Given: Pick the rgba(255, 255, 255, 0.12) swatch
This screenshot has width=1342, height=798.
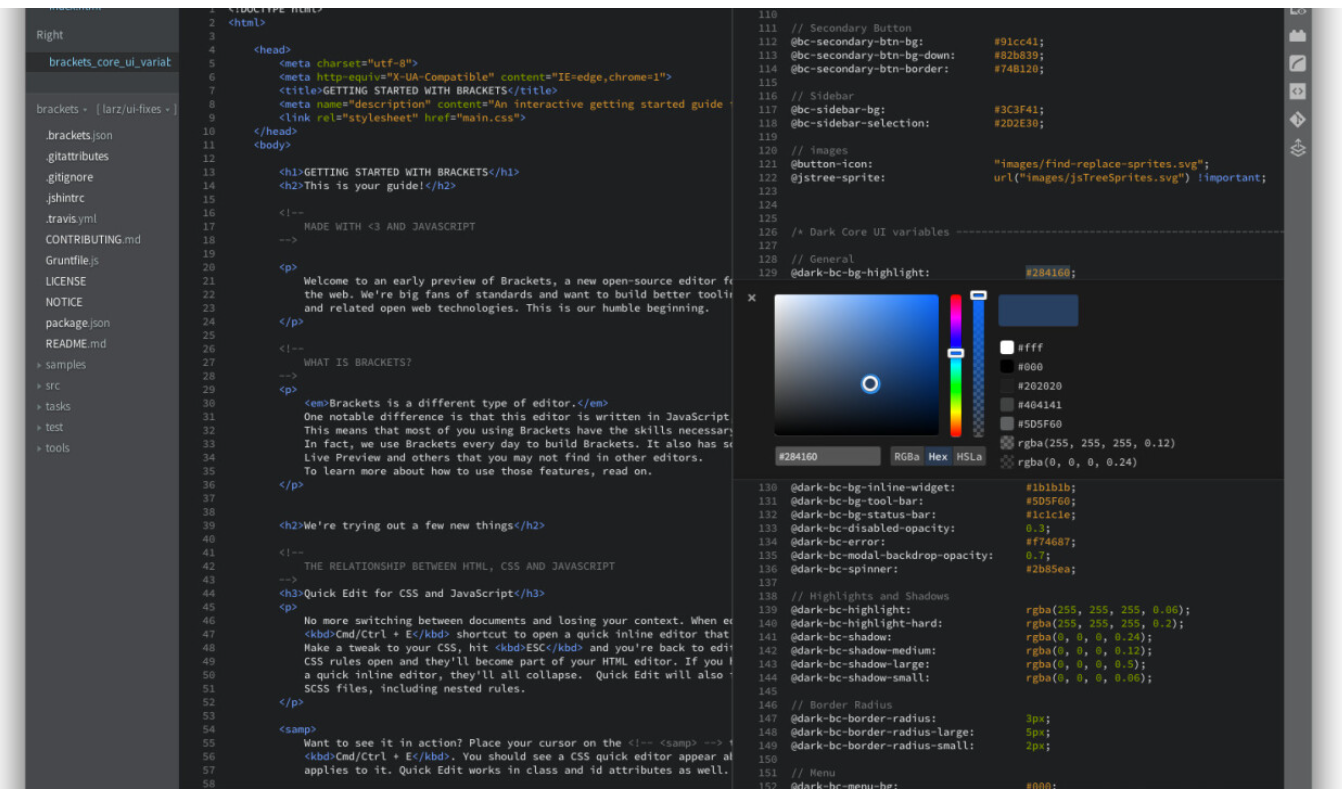Looking at the screenshot, I should coord(1007,443).
